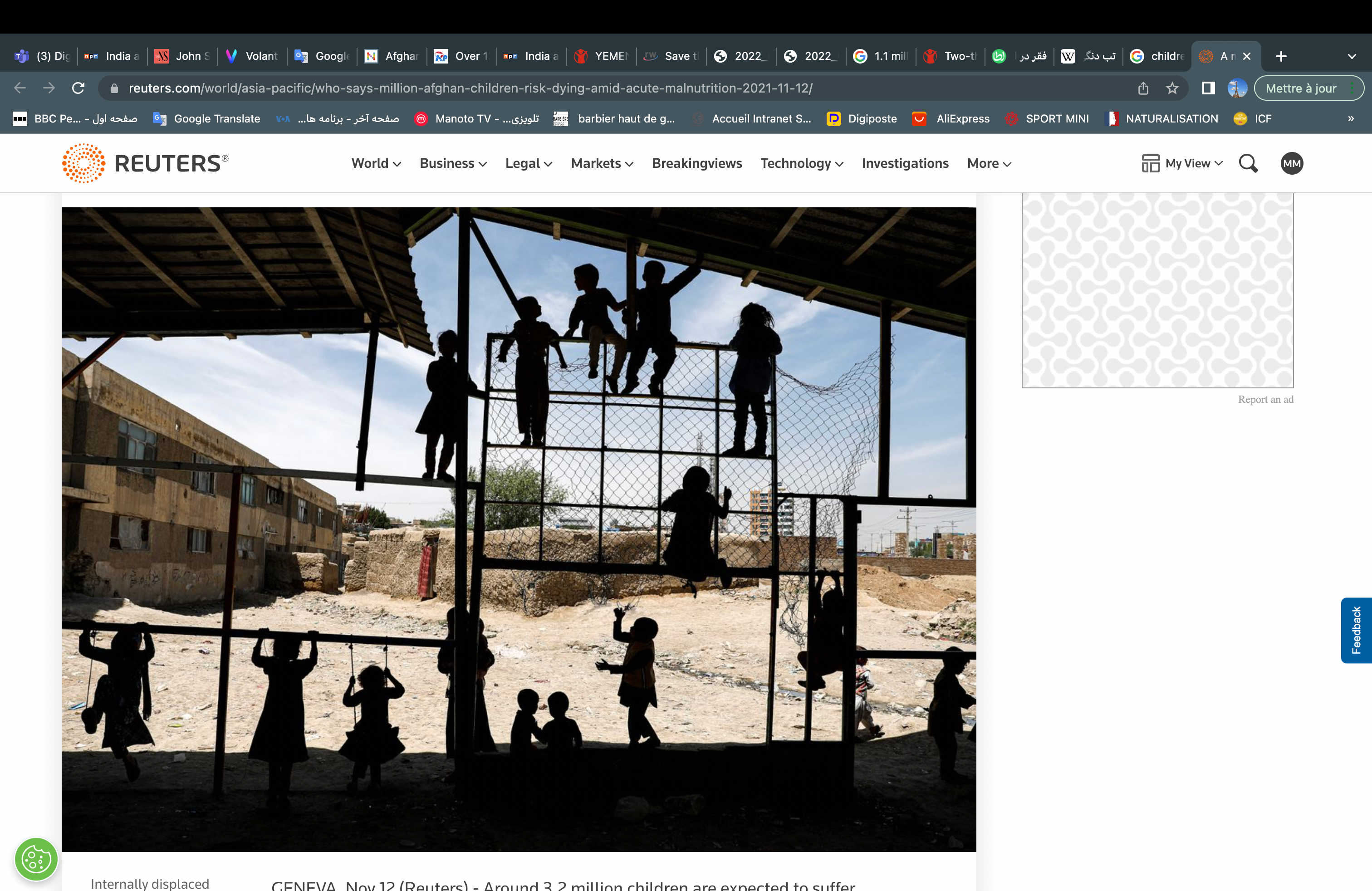Open the MM user profile avatar
Image resolution: width=1372 pixels, height=891 pixels.
(x=1291, y=164)
